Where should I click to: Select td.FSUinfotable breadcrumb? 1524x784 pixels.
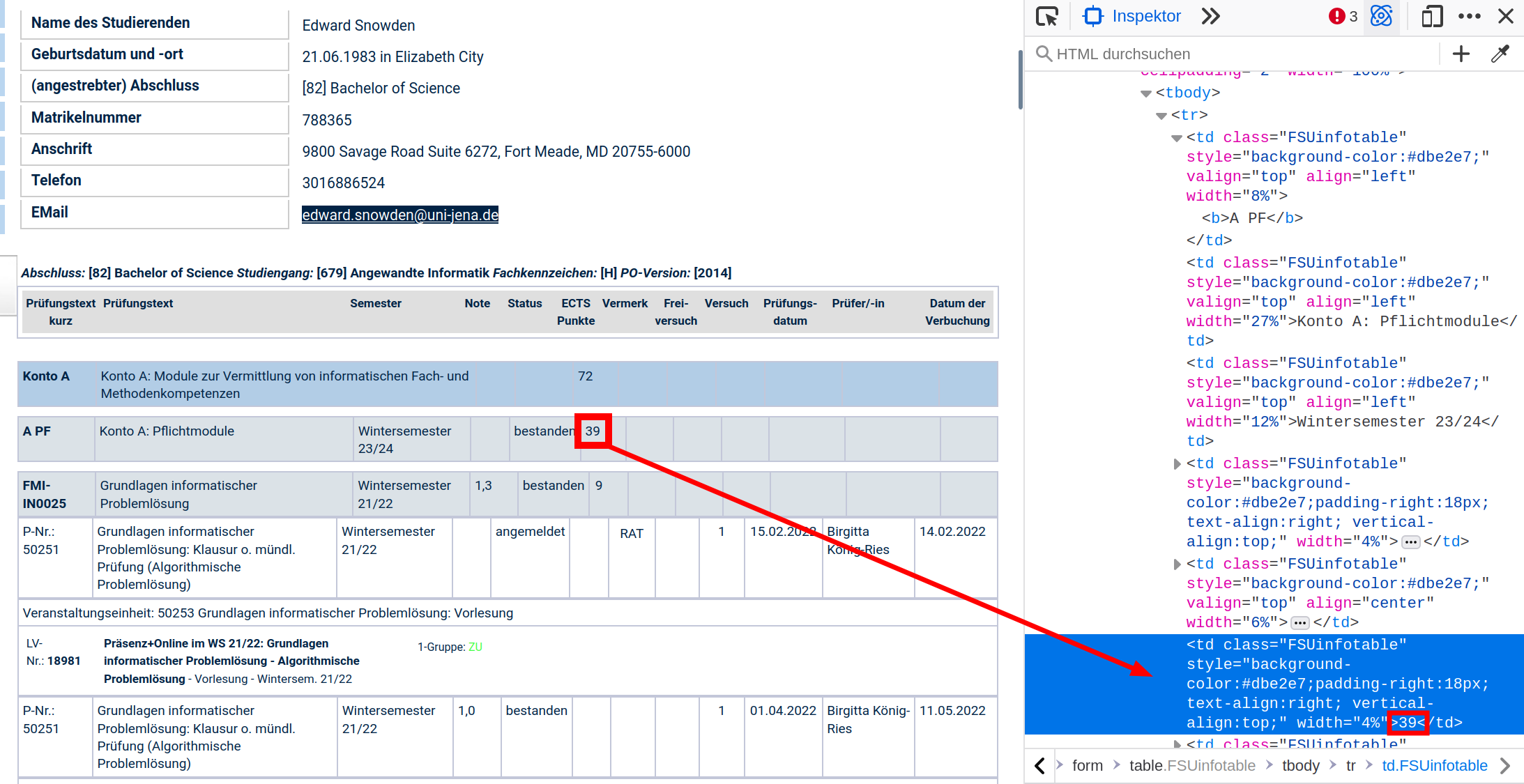click(x=1435, y=766)
